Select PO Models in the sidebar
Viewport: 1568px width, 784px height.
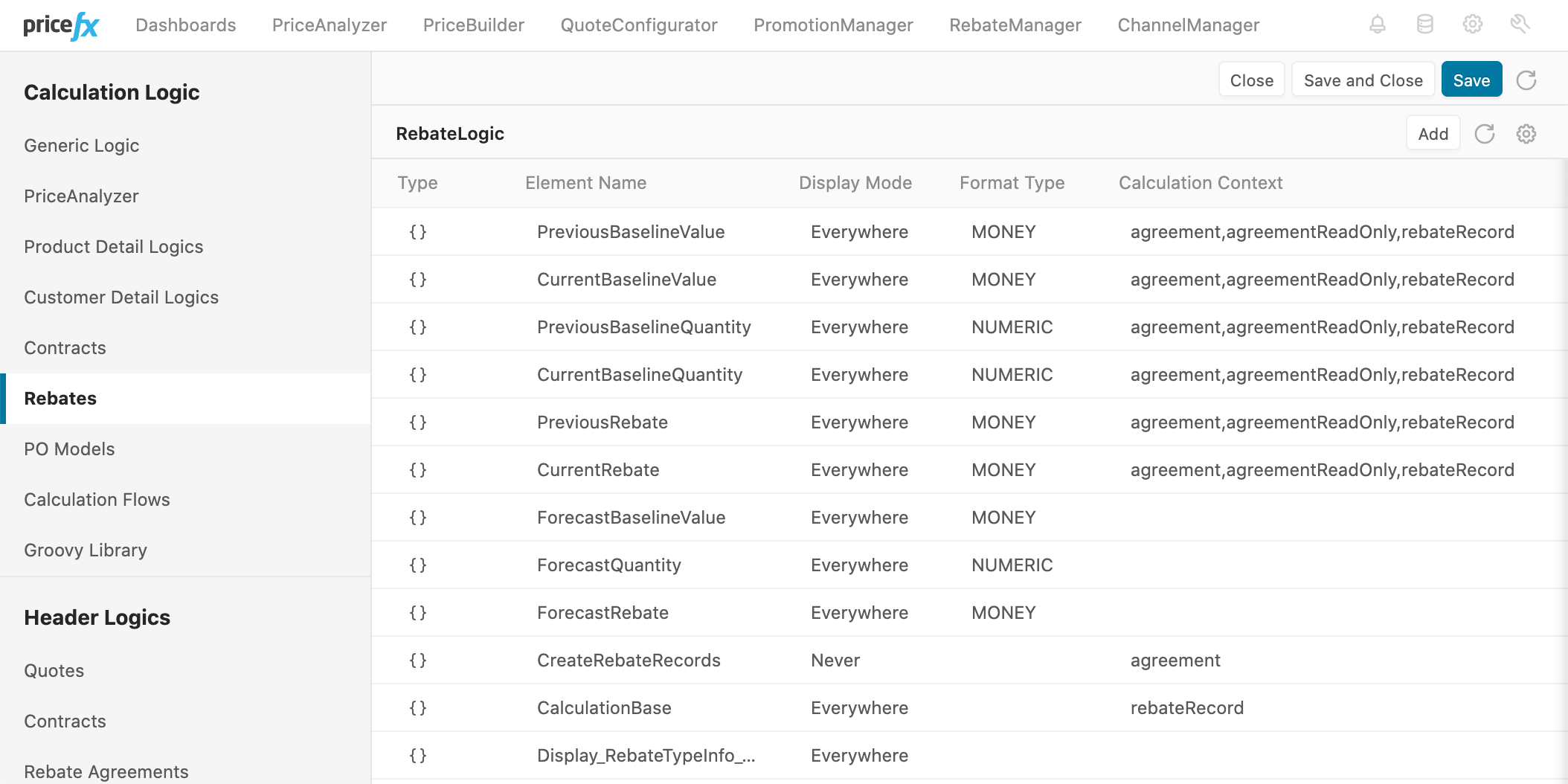click(69, 449)
